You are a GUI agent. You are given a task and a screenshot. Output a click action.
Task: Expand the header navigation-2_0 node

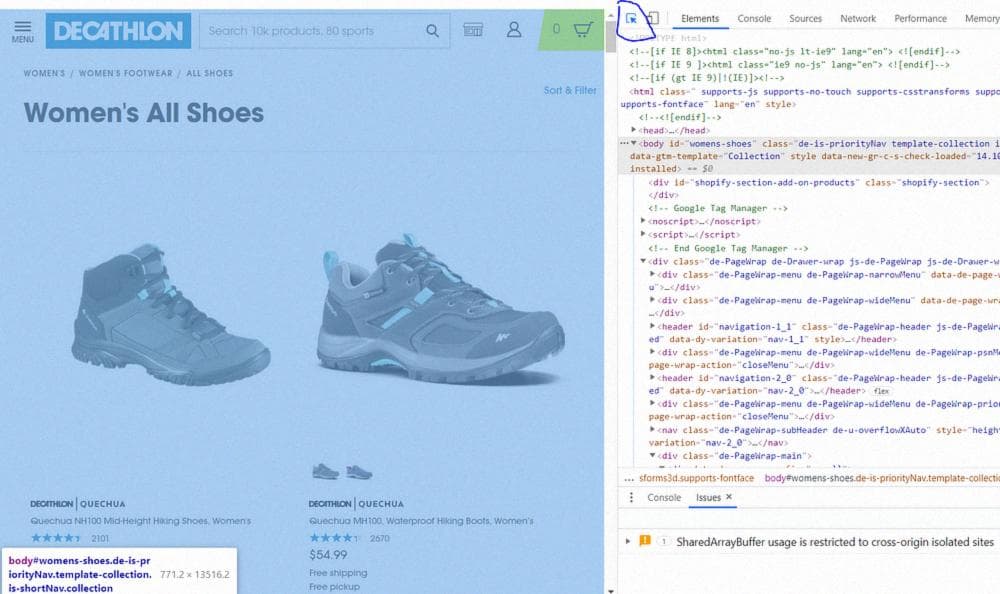pos(652,377)
